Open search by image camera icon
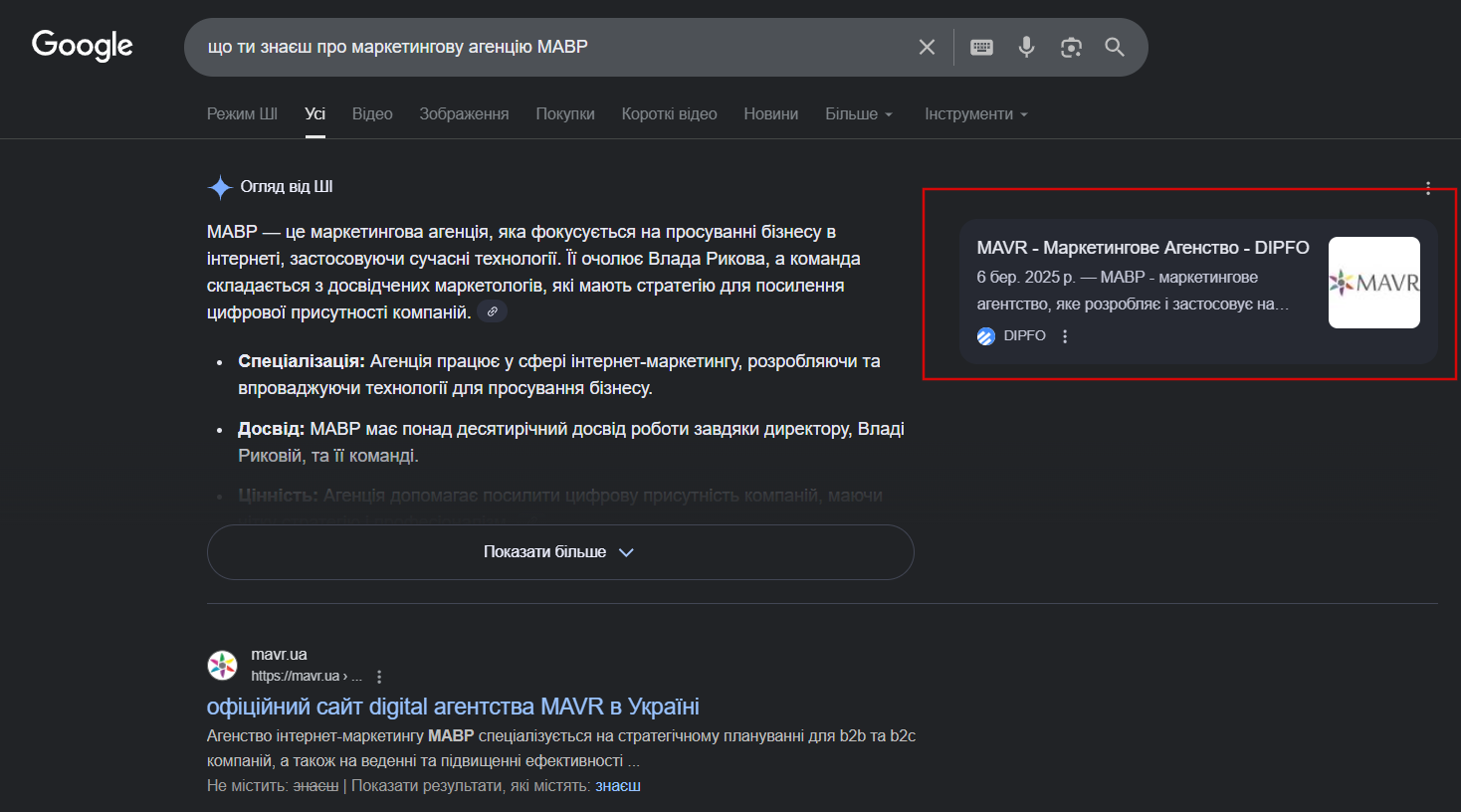 (x=1071, y=47)
